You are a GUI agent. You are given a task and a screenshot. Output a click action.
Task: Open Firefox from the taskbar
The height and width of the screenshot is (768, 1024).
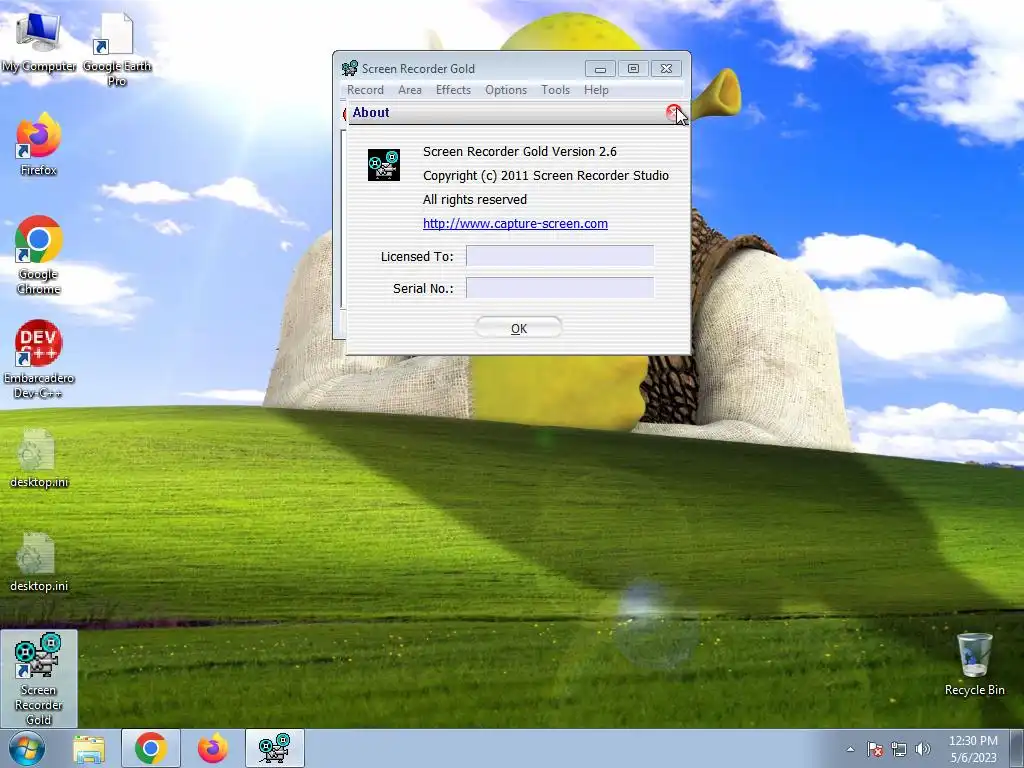coord(212,748)
